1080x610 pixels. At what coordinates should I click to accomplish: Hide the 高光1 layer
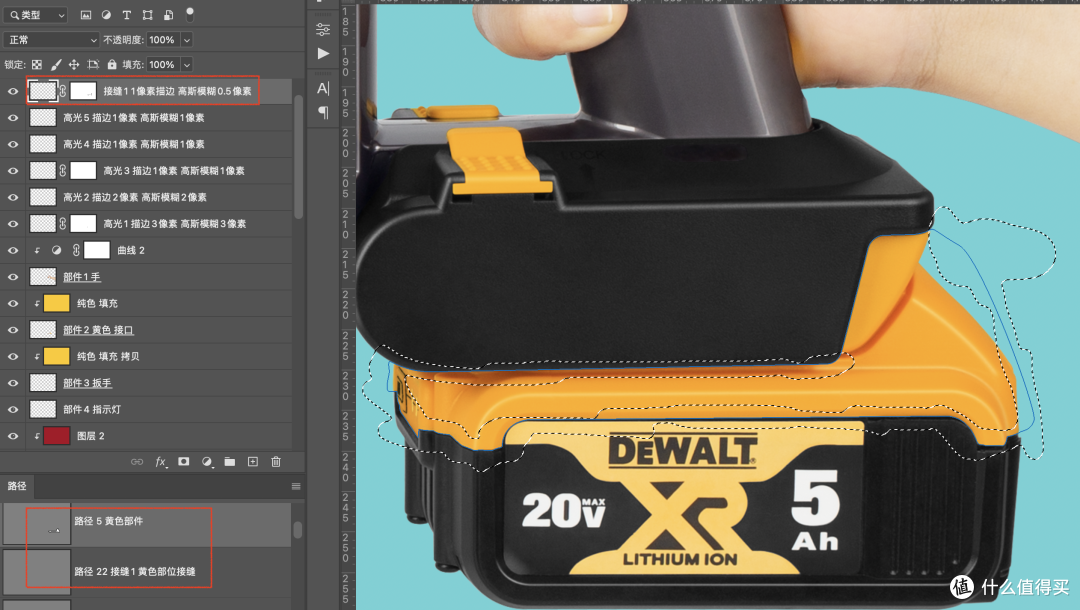click(x=12, y=224)
